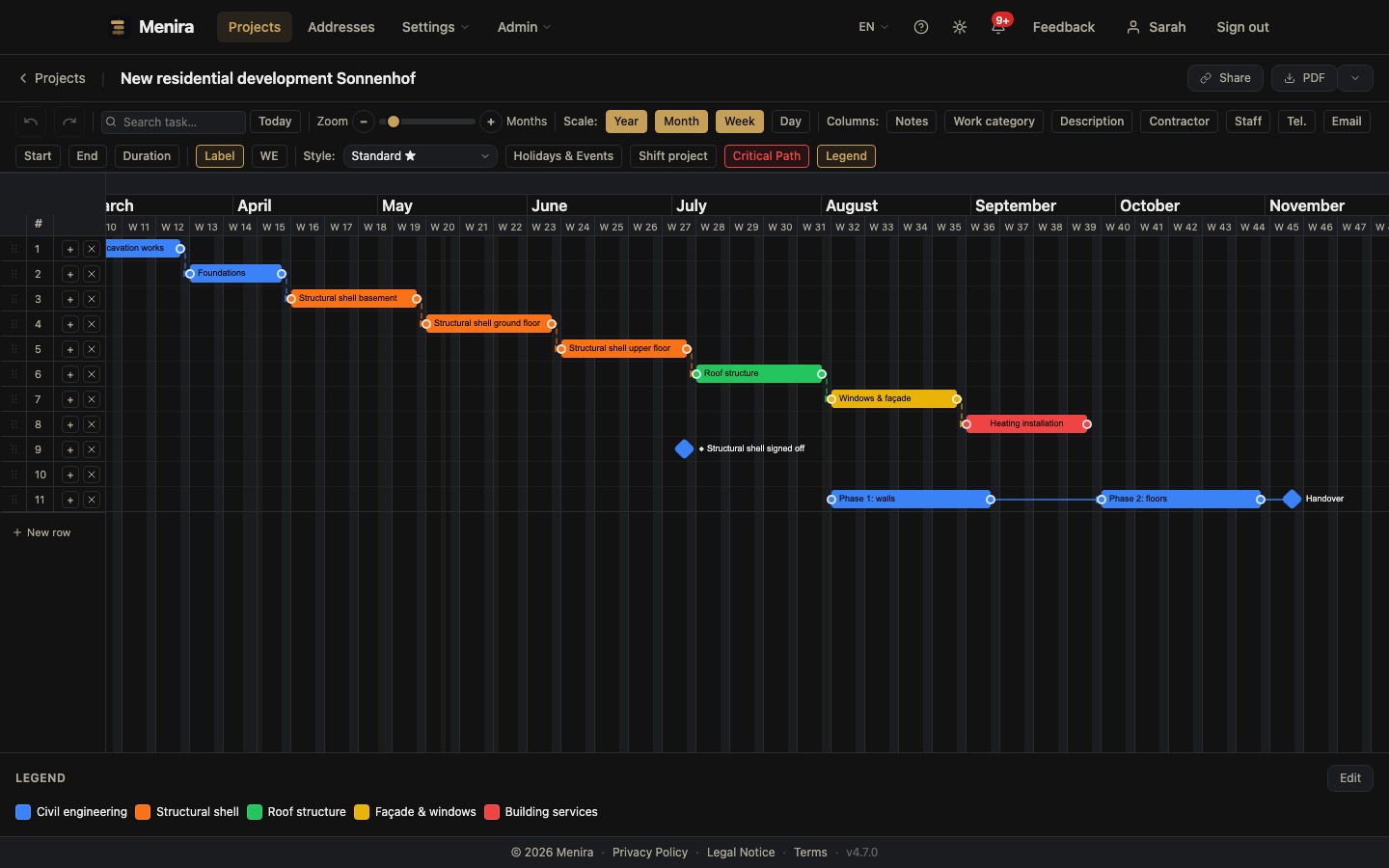Open the Sarah user menu
1389x868 pixels.
coord(1156,27)
